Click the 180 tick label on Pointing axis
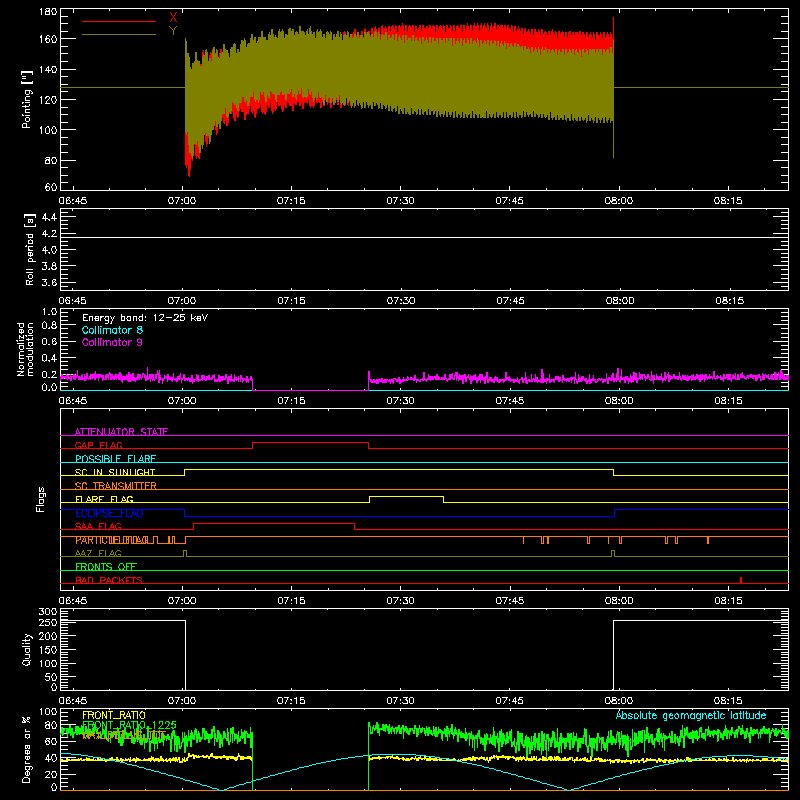Viewport: 800px width, 800px height. (x=48, y=12)
